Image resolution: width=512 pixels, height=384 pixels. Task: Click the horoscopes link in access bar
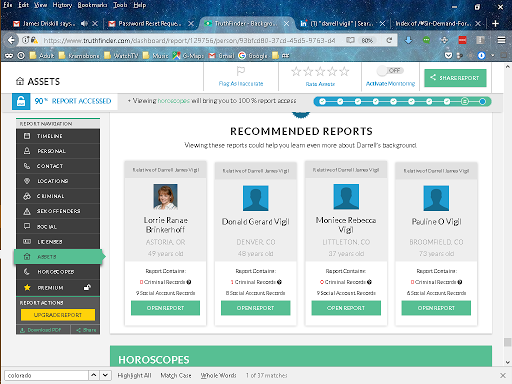click(174, 101)
